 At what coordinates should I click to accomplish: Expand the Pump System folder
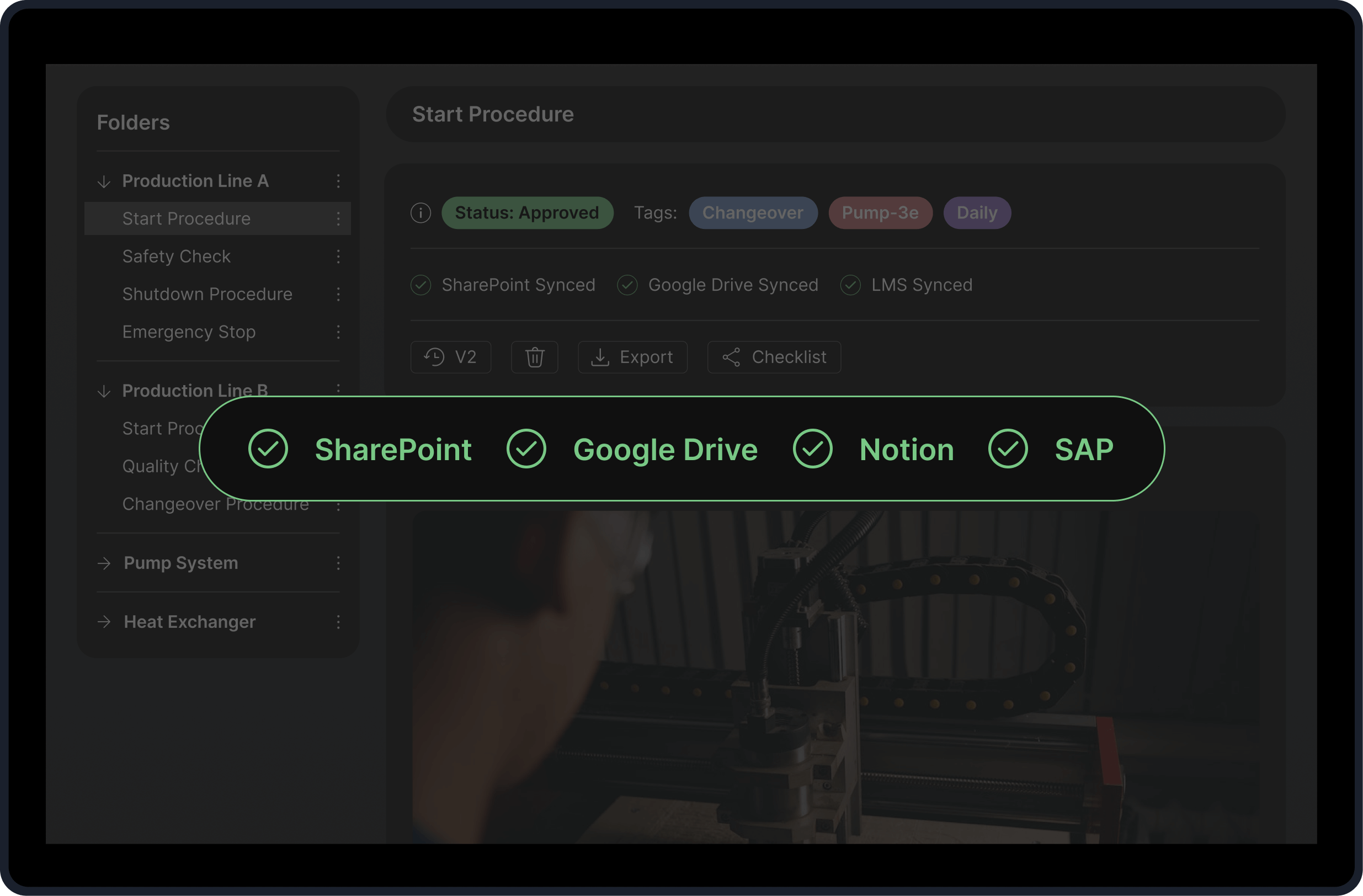tap(104, 563)
